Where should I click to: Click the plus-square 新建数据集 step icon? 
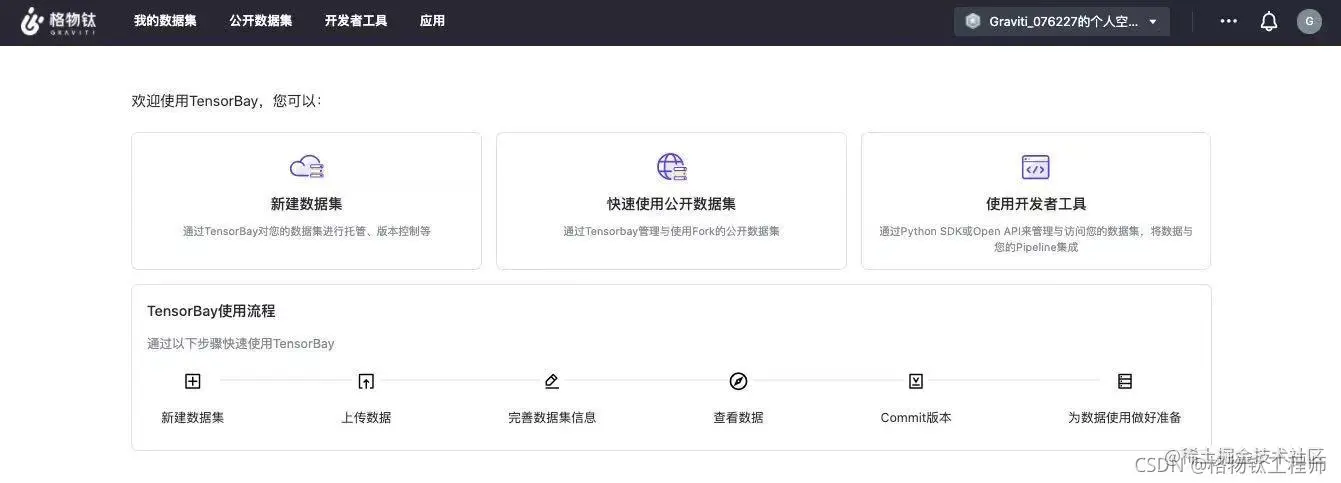(193, 381)
